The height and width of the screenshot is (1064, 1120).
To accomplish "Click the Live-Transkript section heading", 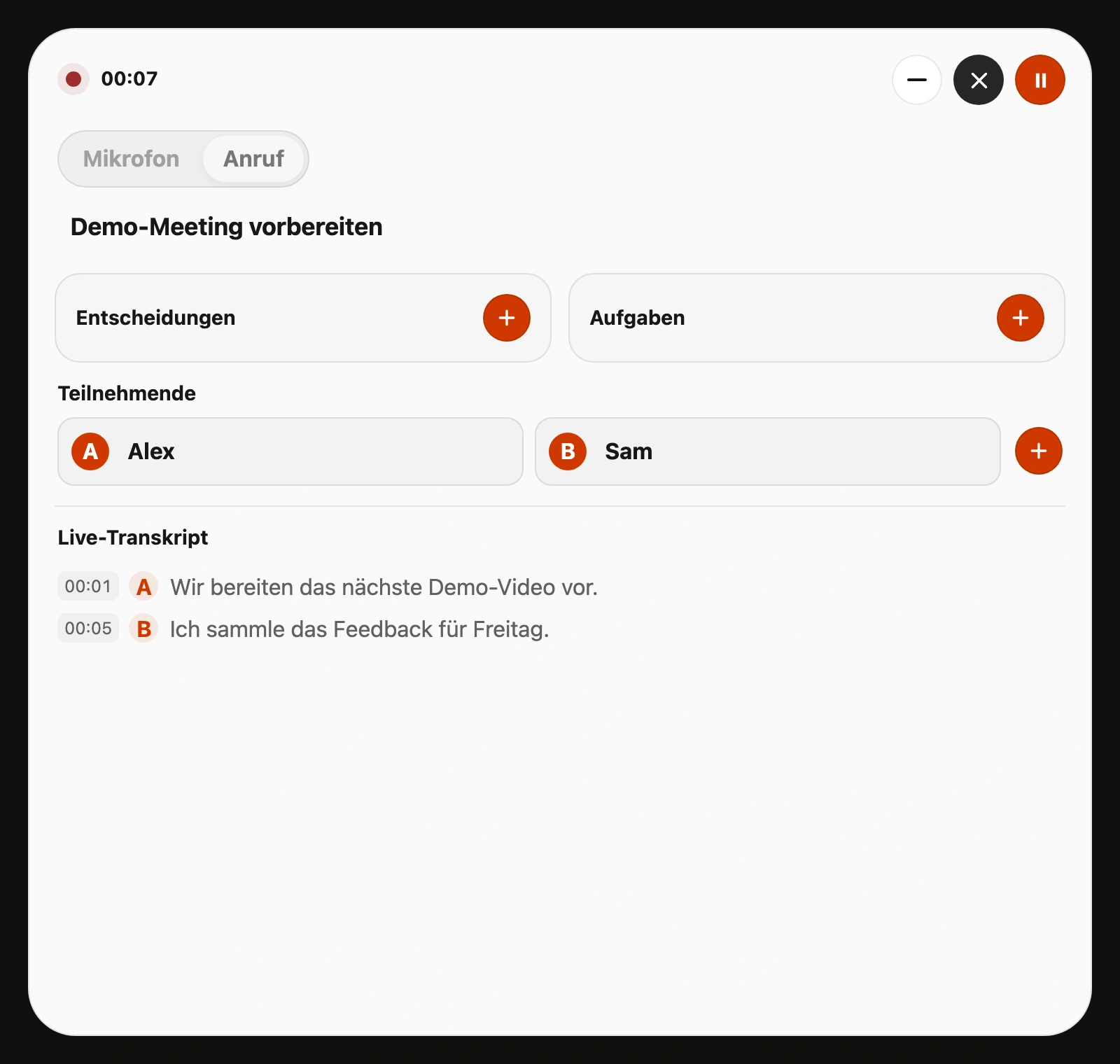I will pyautogui.click(x=133, y=538).
